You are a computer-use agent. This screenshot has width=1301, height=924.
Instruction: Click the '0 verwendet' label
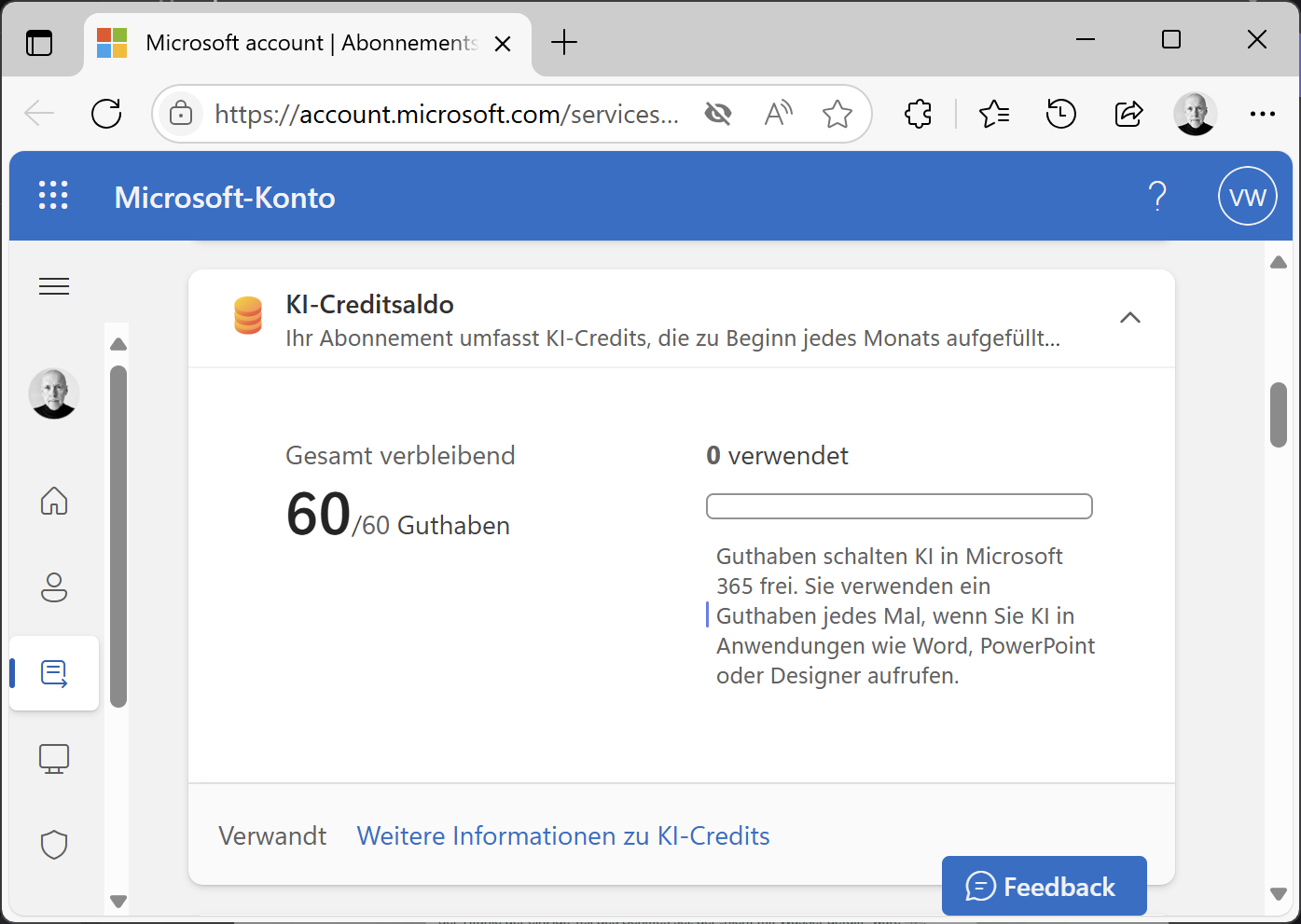point(777,456)
